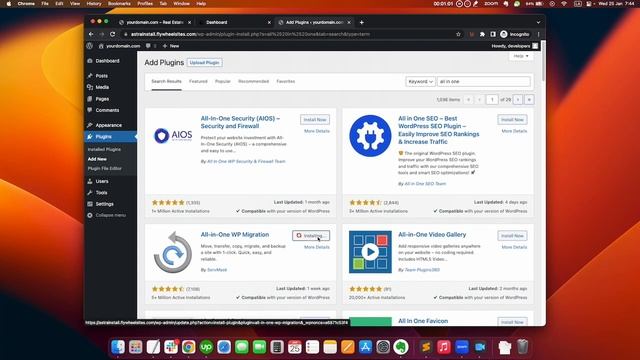This screenshot has width=640, height=360.
Task: Switch to the Recommended plugins tab
Action: (x=253, y=82)
